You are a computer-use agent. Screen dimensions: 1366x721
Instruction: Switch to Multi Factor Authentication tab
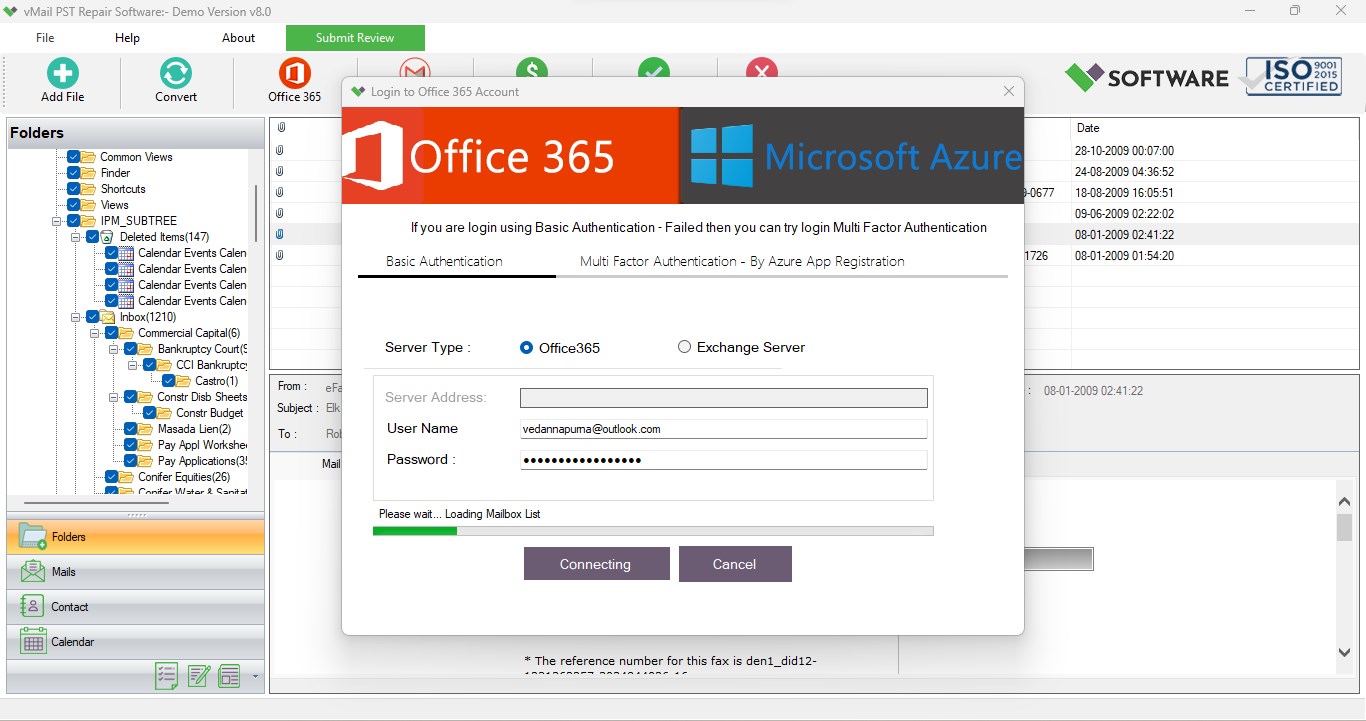742,261
